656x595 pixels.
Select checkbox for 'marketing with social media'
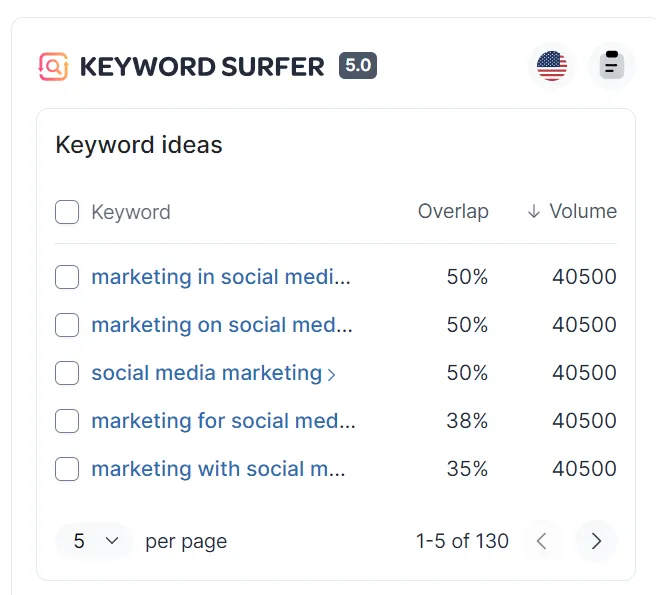tap(67, 469)
